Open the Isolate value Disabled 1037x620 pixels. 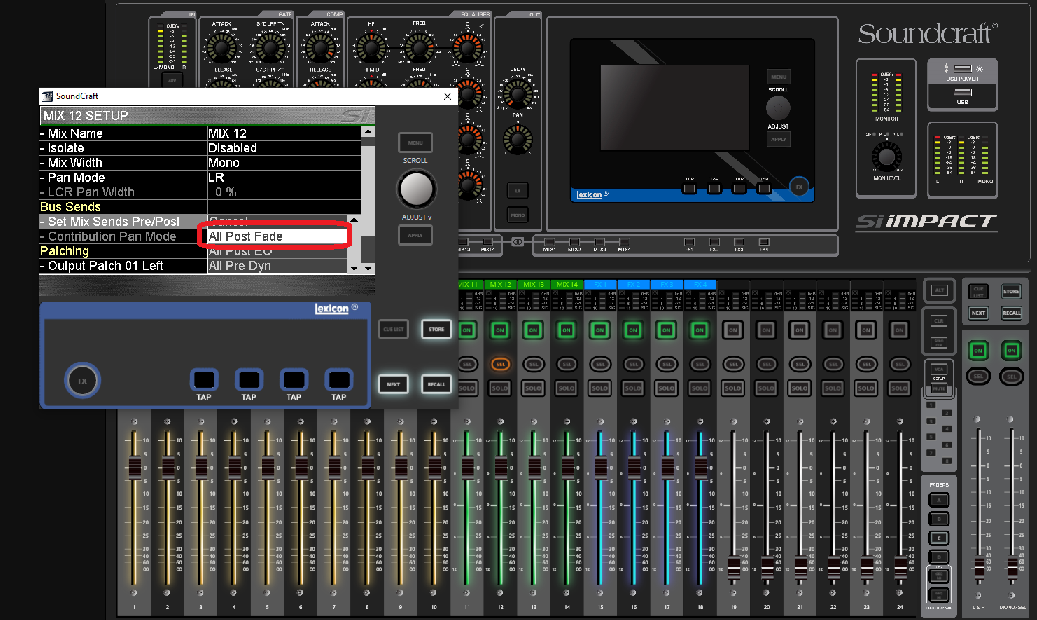[284, 148]
